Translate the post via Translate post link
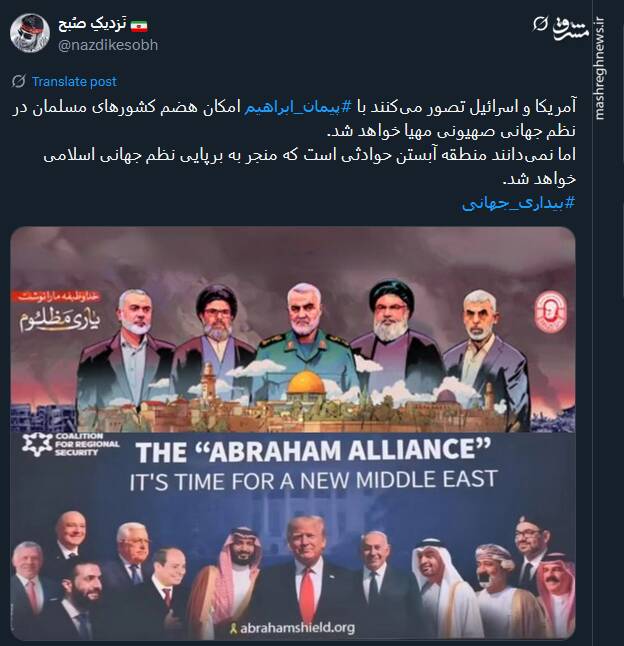 (x=75, y=82)
